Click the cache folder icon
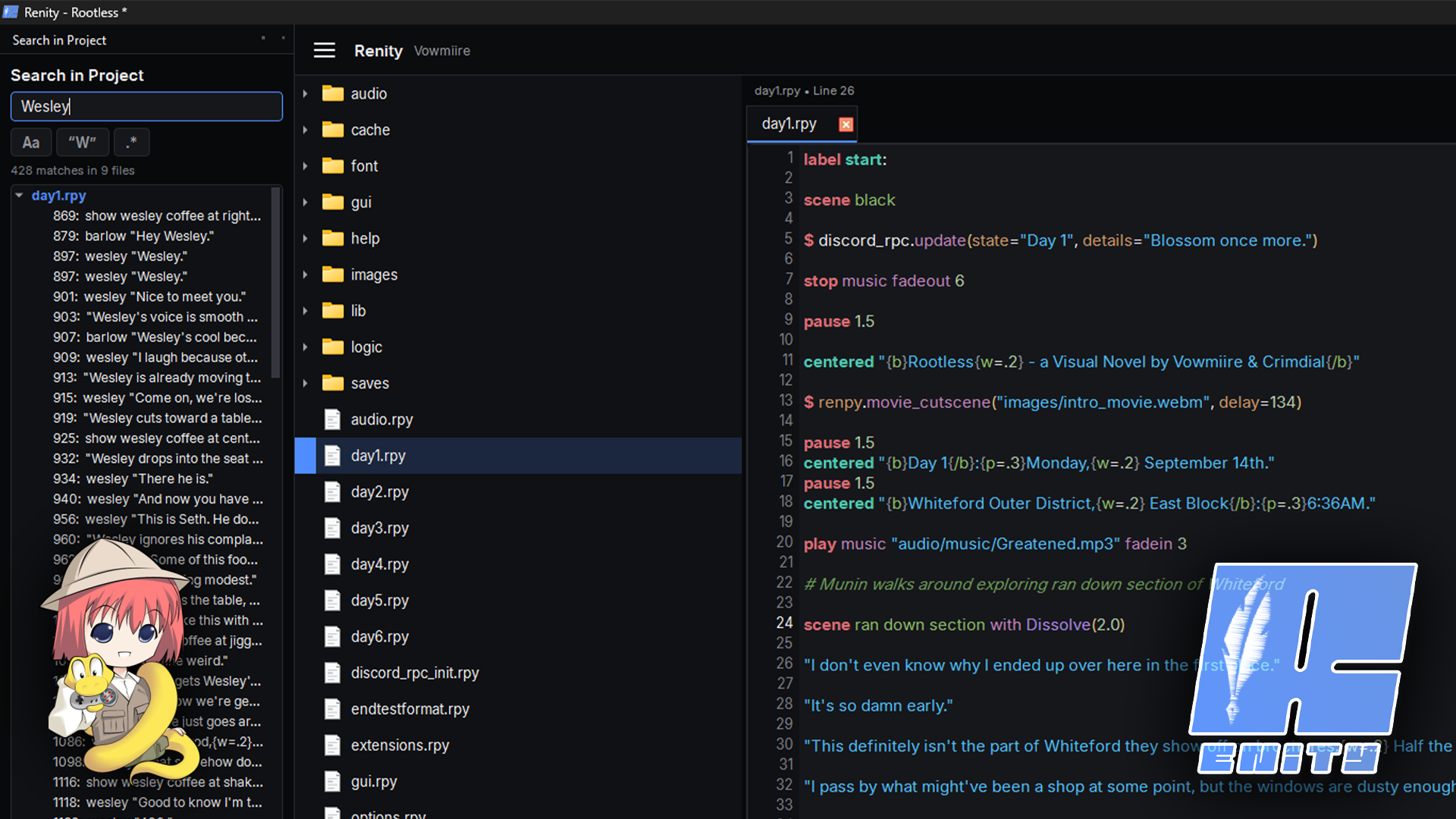The width and height of the screenshot is (1456, 819). click(x=332, y=130)
